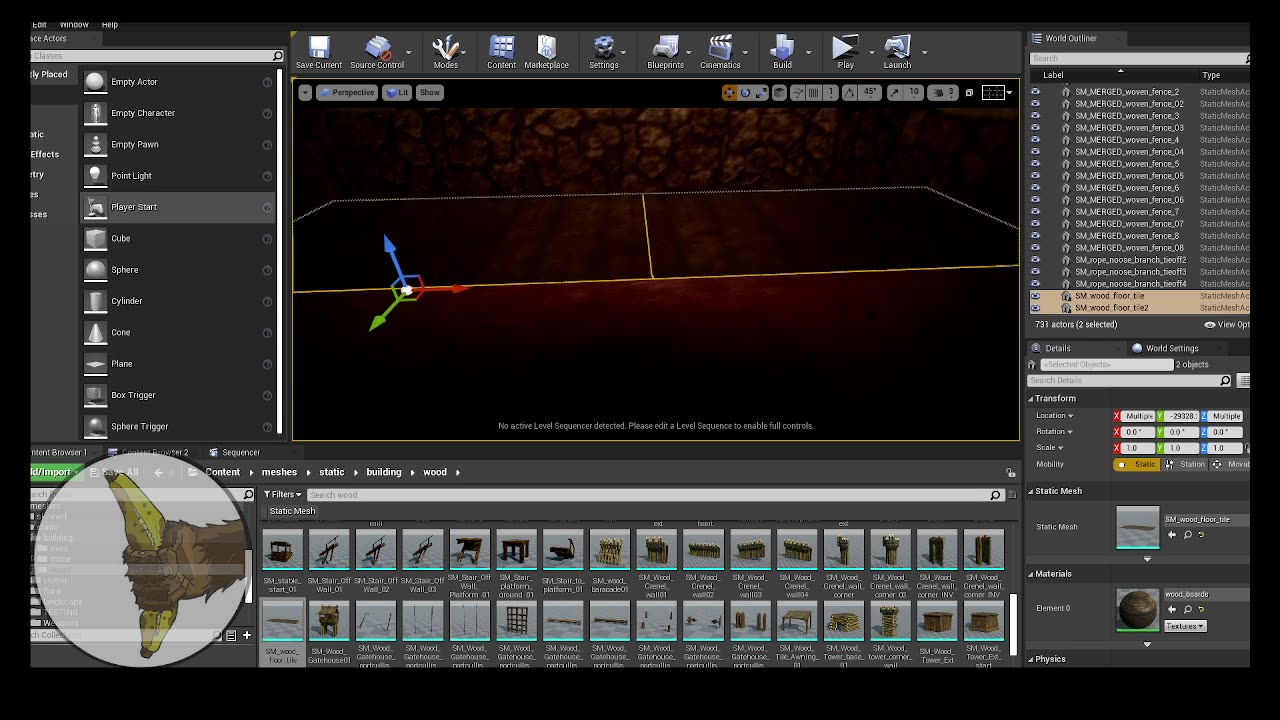Set mobility to Stationary
This screenshot has width=1280, height=720.
coord(1185,464)
